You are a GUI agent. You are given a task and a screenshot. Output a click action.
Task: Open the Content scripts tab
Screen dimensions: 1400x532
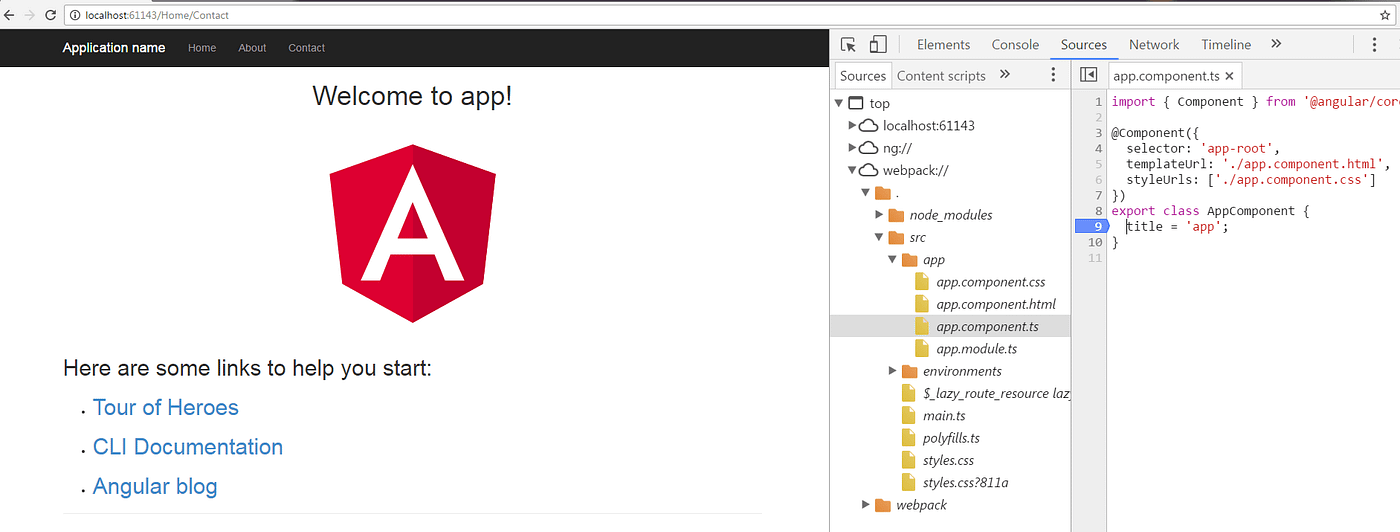point(941,75)
